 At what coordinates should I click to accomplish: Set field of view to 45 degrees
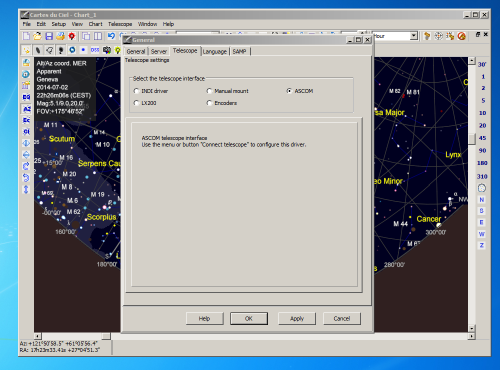482,138
